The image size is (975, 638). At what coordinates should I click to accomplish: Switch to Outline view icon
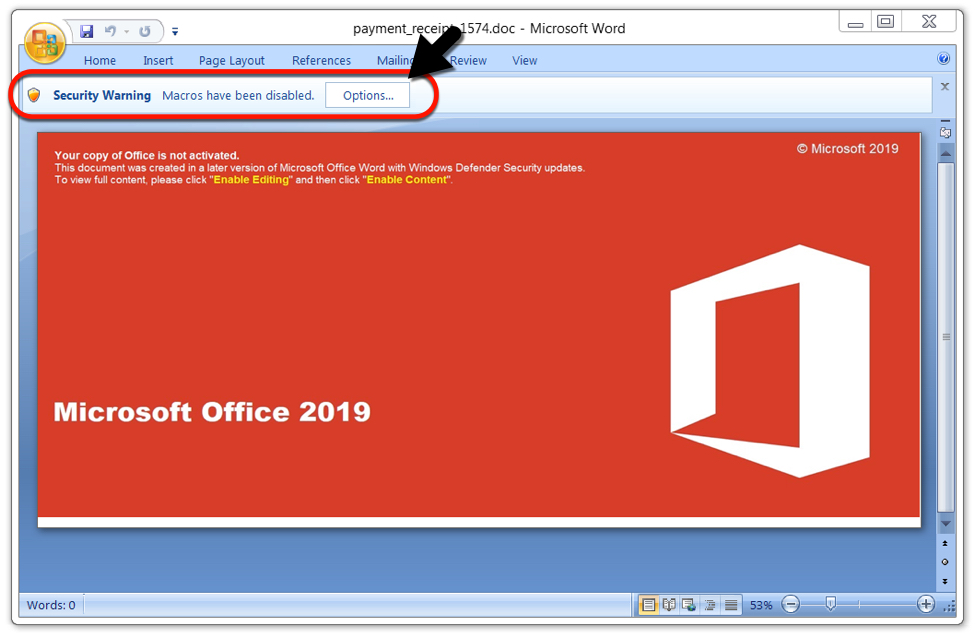pyautogui.click(x=709, y=604)
